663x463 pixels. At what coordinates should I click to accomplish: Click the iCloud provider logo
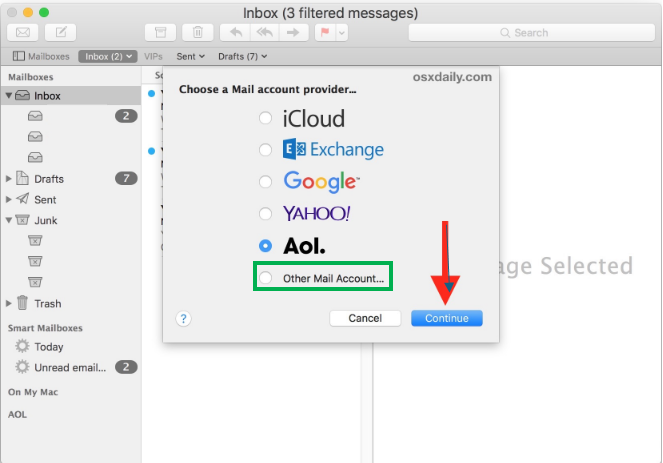coord(314,118)
